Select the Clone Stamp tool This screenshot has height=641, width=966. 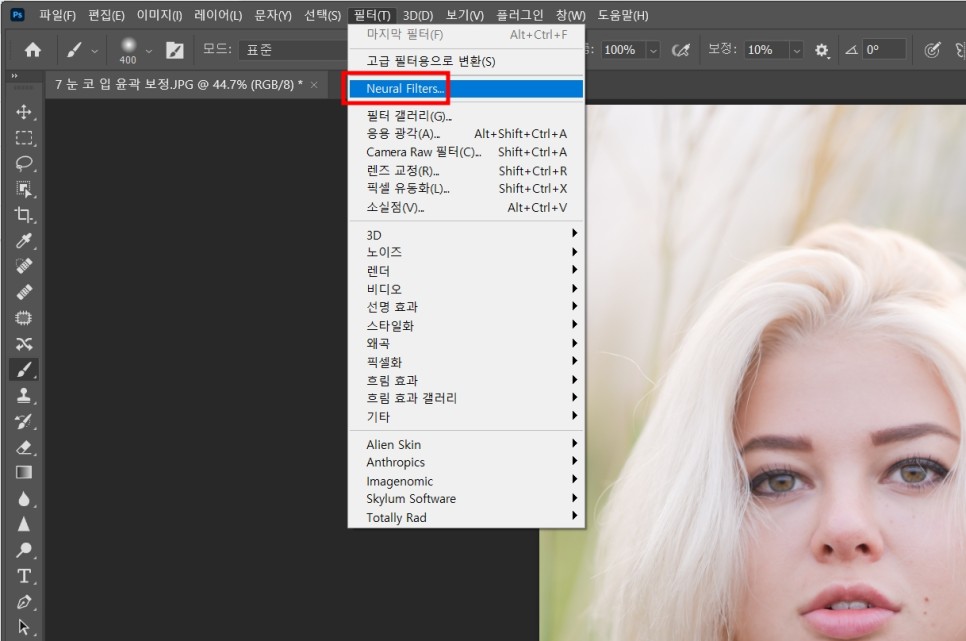point(24,396)
